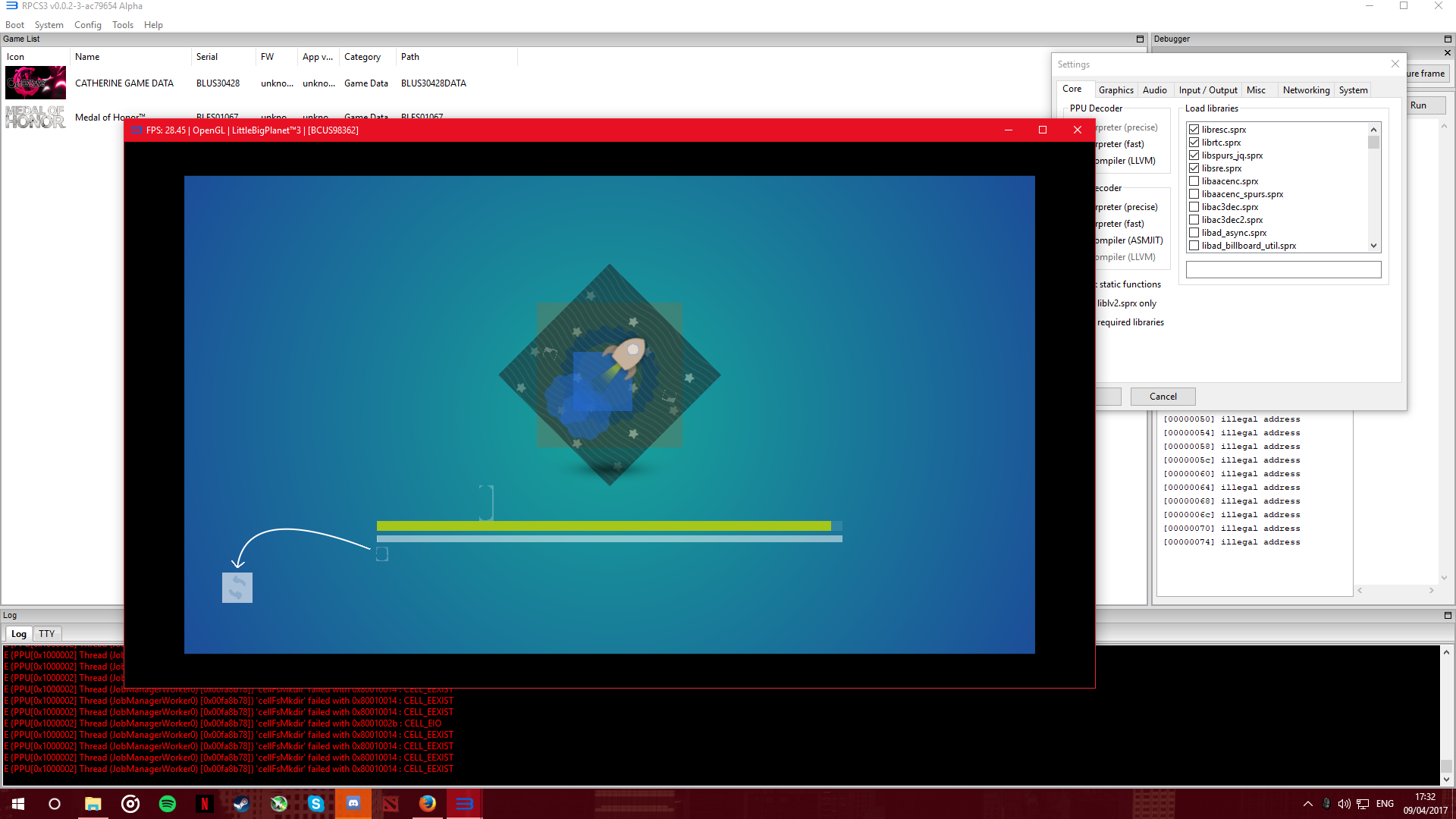Enable the libaacenc.sprx library checkbox

pyautogui.click(x=1194, y=181)
